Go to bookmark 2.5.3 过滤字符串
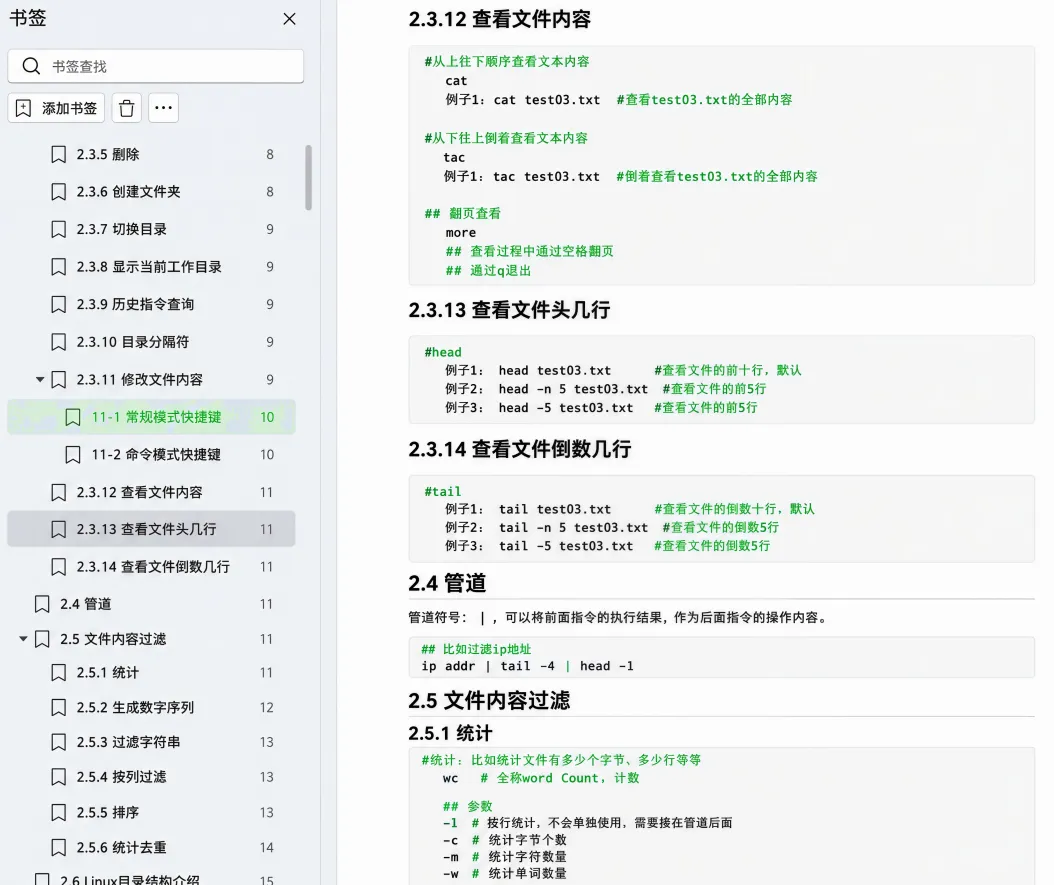 pyautogui.click(x=152, y=743)
